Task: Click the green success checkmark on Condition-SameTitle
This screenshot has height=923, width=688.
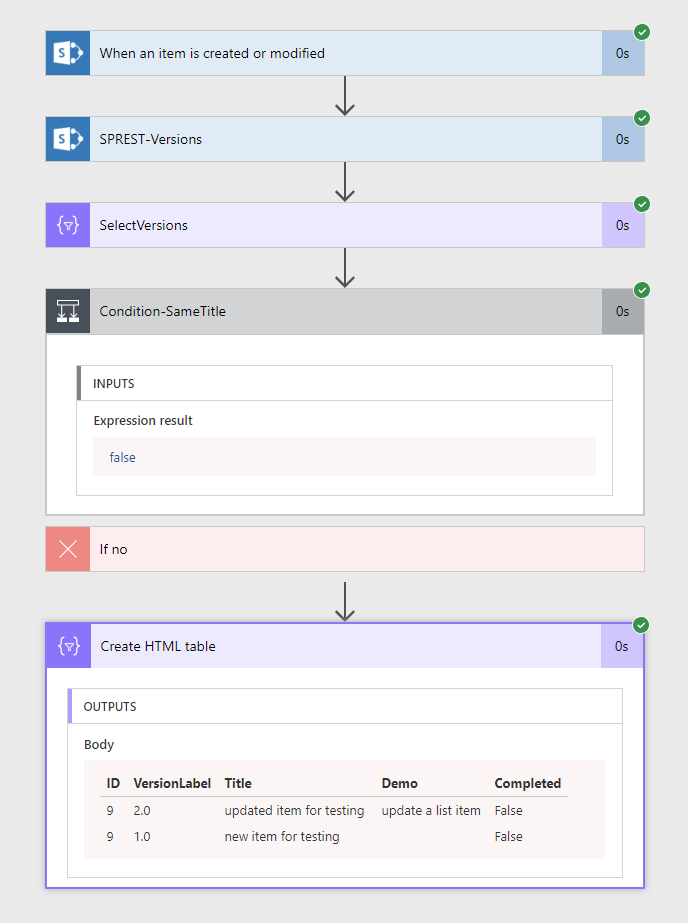Action: (x=642, y=290)
